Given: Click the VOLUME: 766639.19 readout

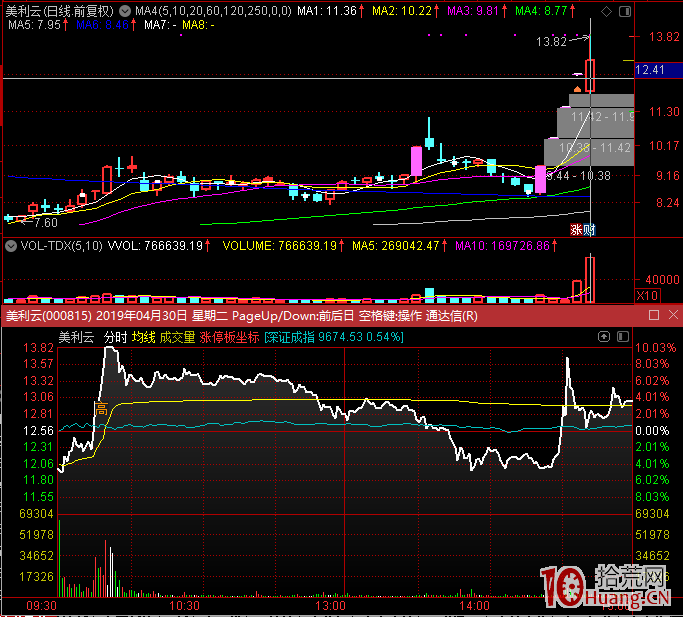Looking at the screenshot, I should [280, 246].
